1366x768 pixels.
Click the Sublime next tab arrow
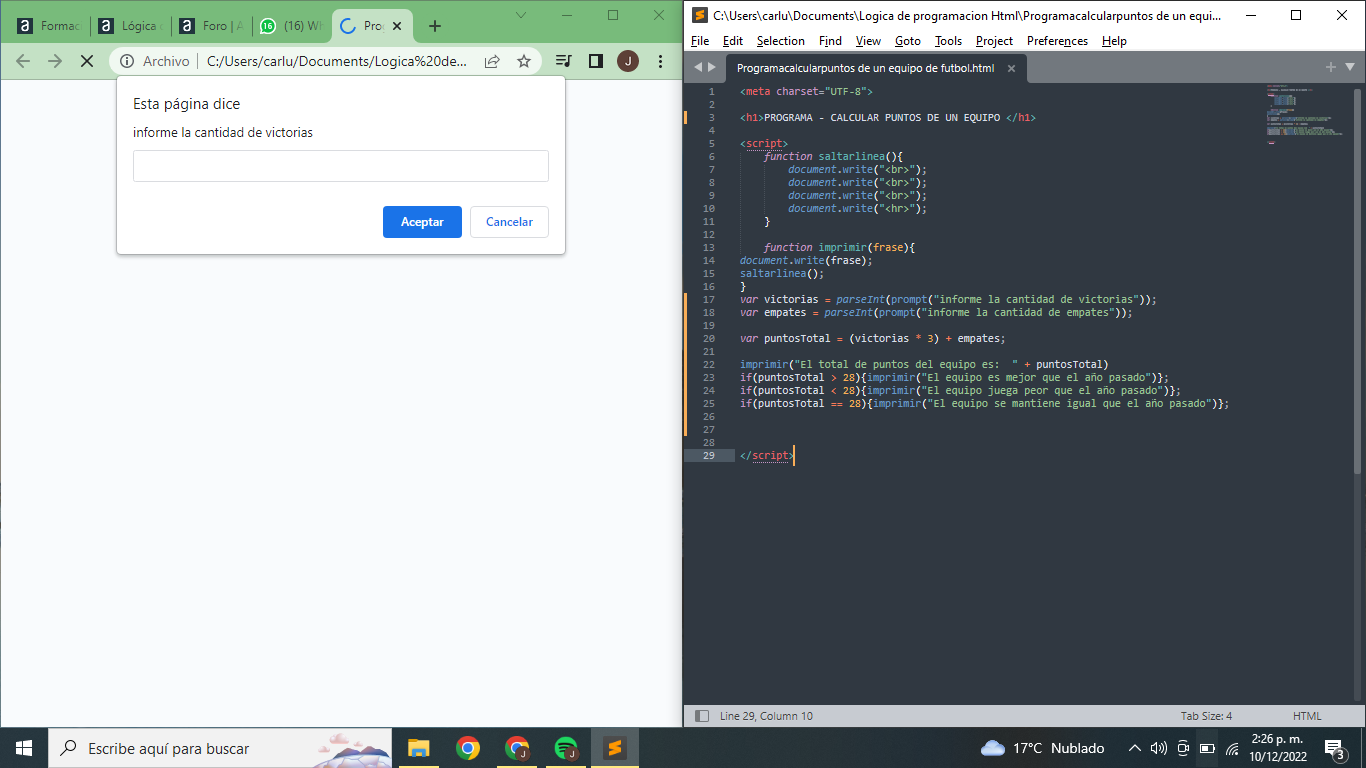tap(712, 67)
